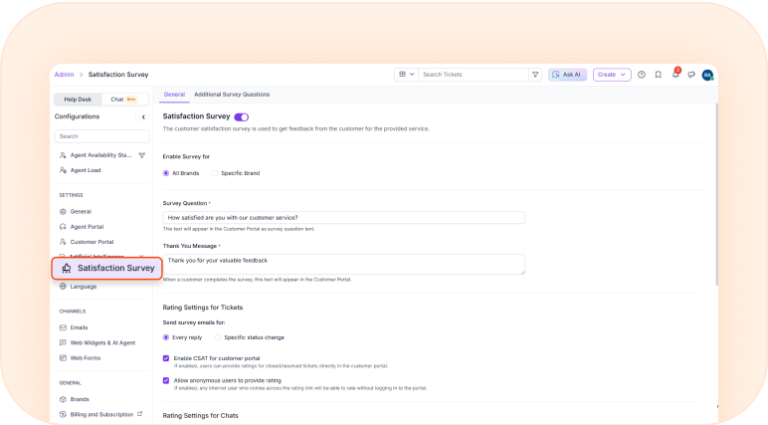Toggle the Satisfaction Survey switch
Image resolution: width=768 pixels, height=425 pixels.
241,117
